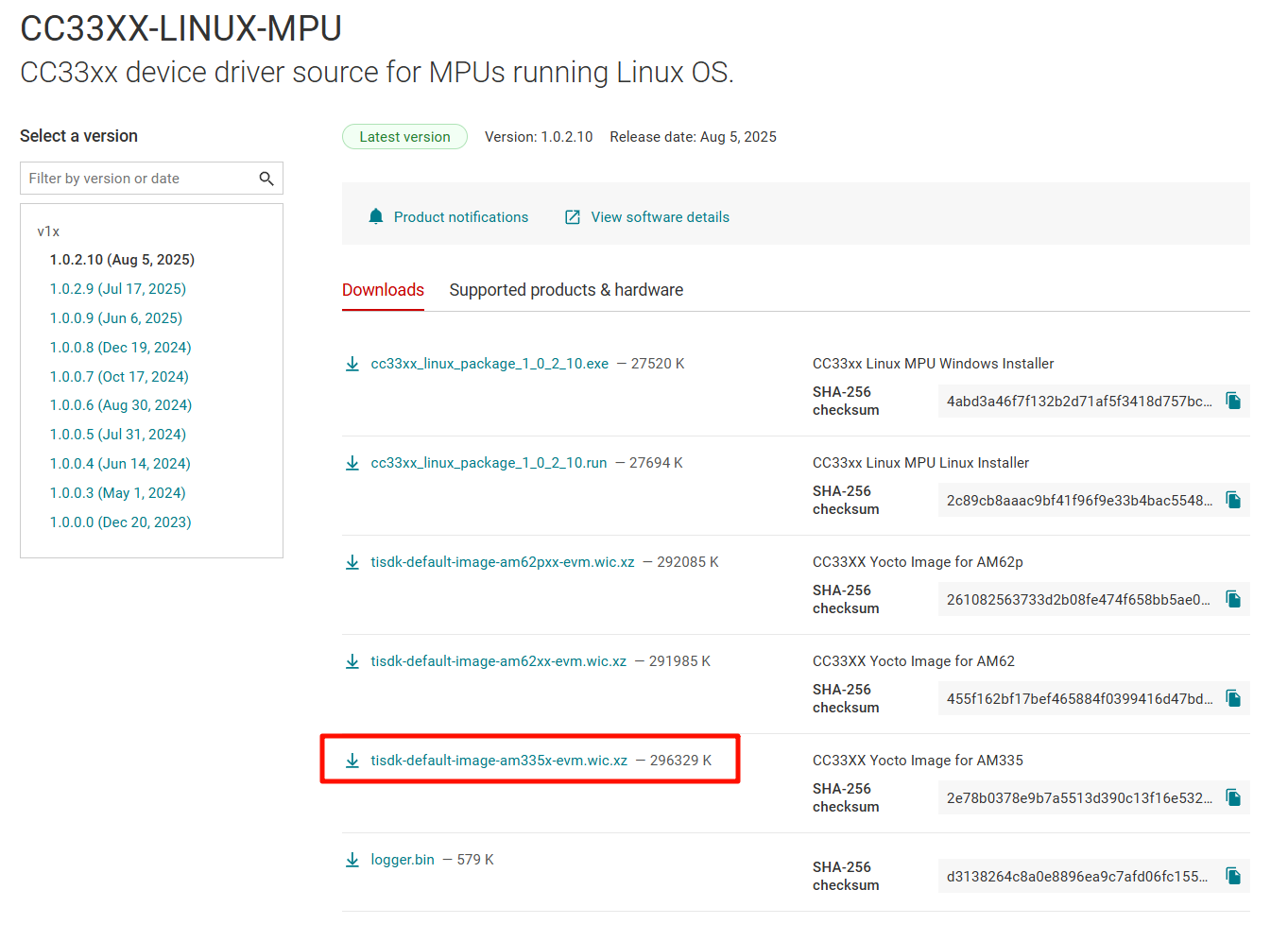Download cc33xx_linux_package_1_0_2_10.exe
The image size is (1288, 941).
click(489, 364)
